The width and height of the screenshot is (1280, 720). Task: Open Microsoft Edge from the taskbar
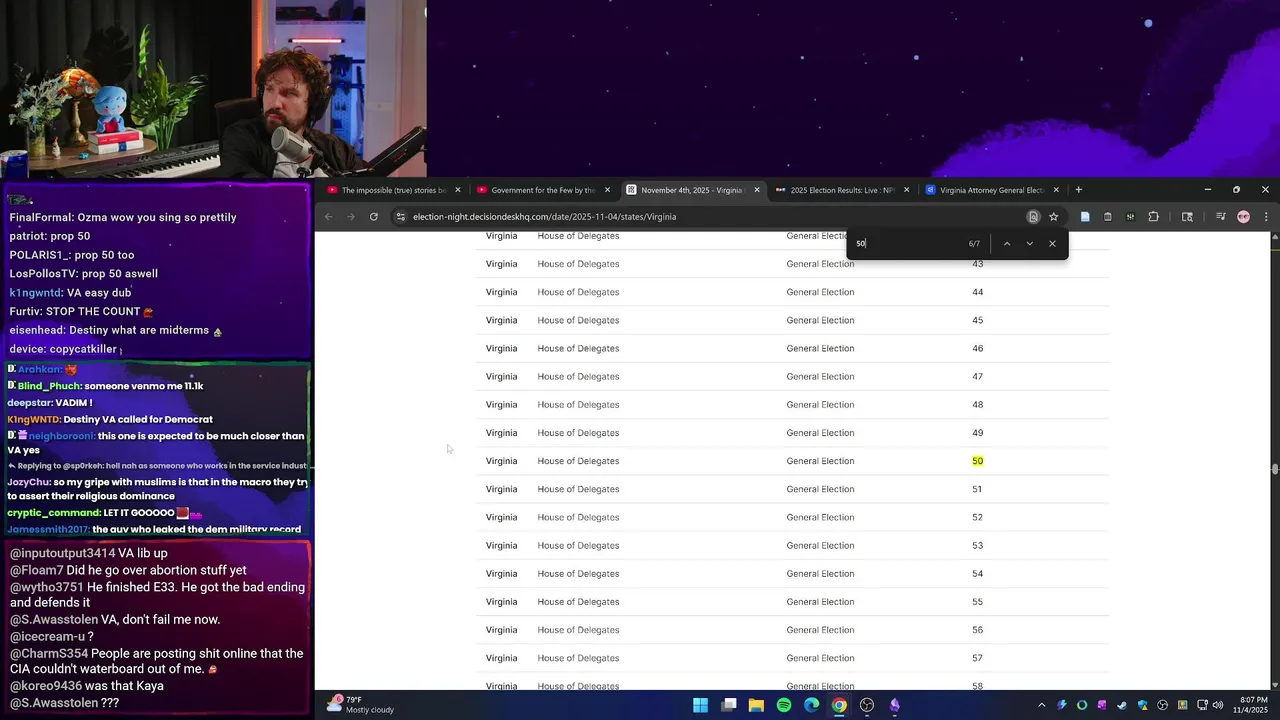(x=811, y=705)
